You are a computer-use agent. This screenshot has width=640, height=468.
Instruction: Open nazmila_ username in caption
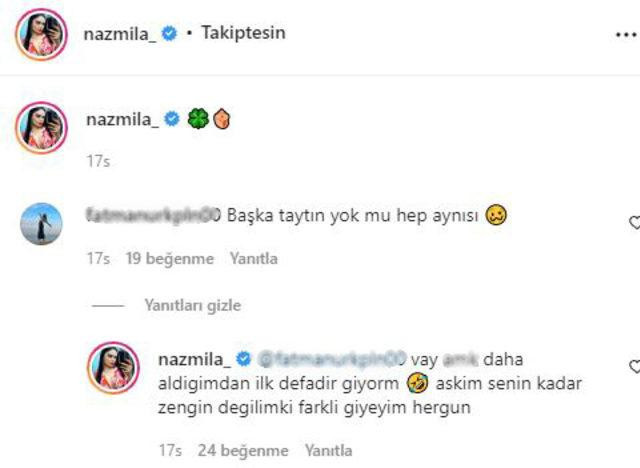[123, 120]
